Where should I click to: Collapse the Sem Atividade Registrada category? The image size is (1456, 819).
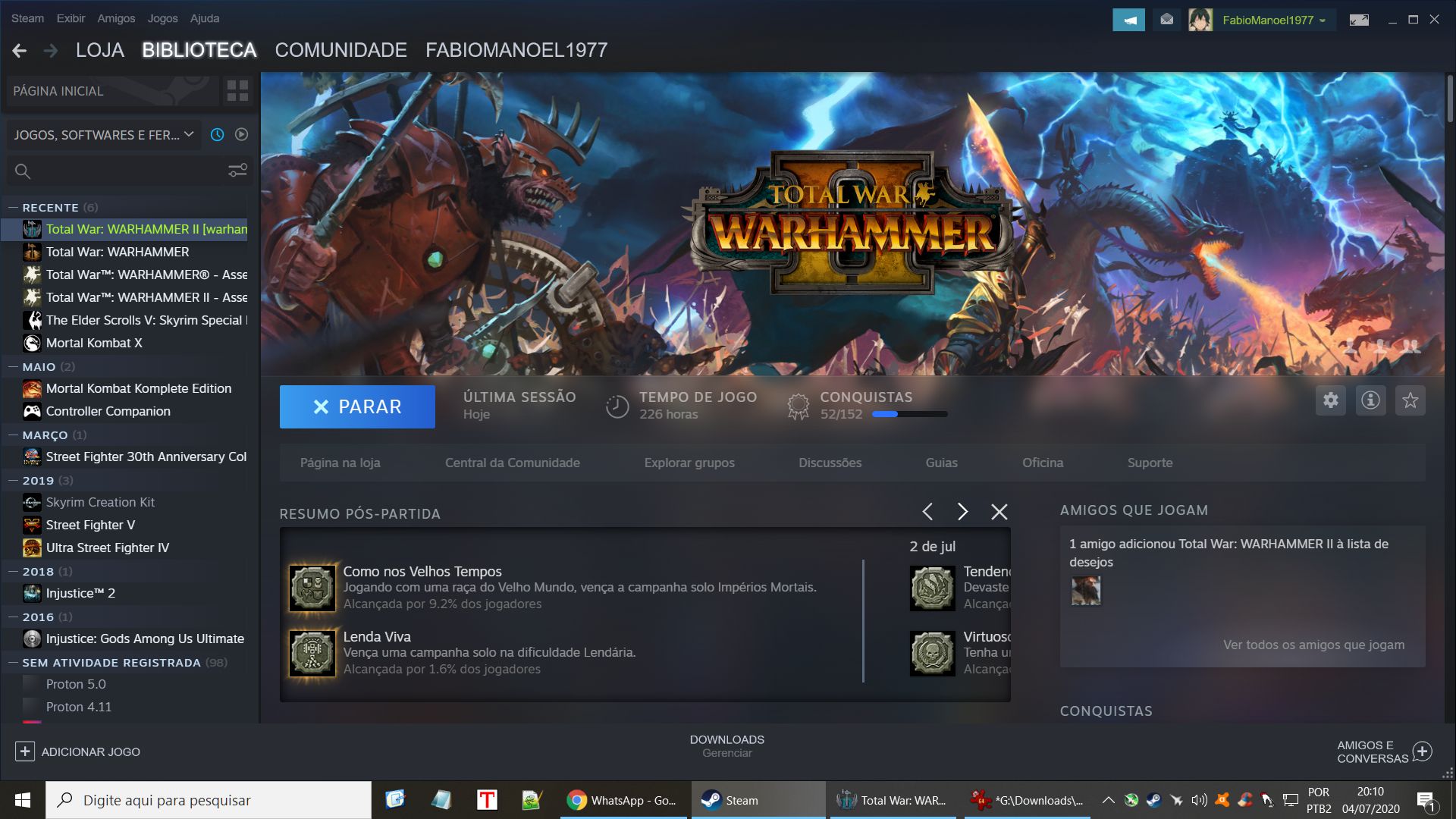click(x=13, y=662)
